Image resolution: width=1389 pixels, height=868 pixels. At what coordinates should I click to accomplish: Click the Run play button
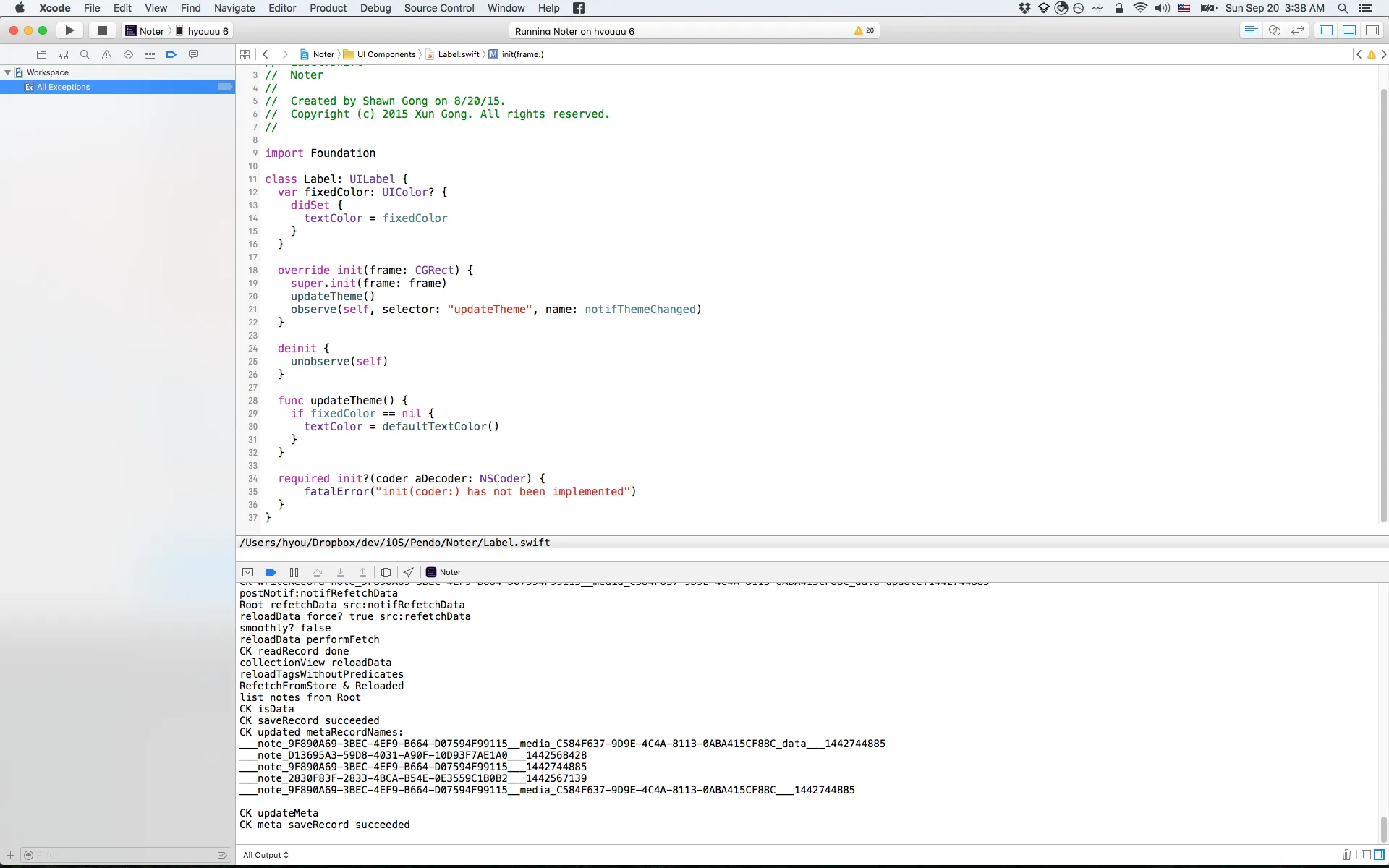point(69,30)
